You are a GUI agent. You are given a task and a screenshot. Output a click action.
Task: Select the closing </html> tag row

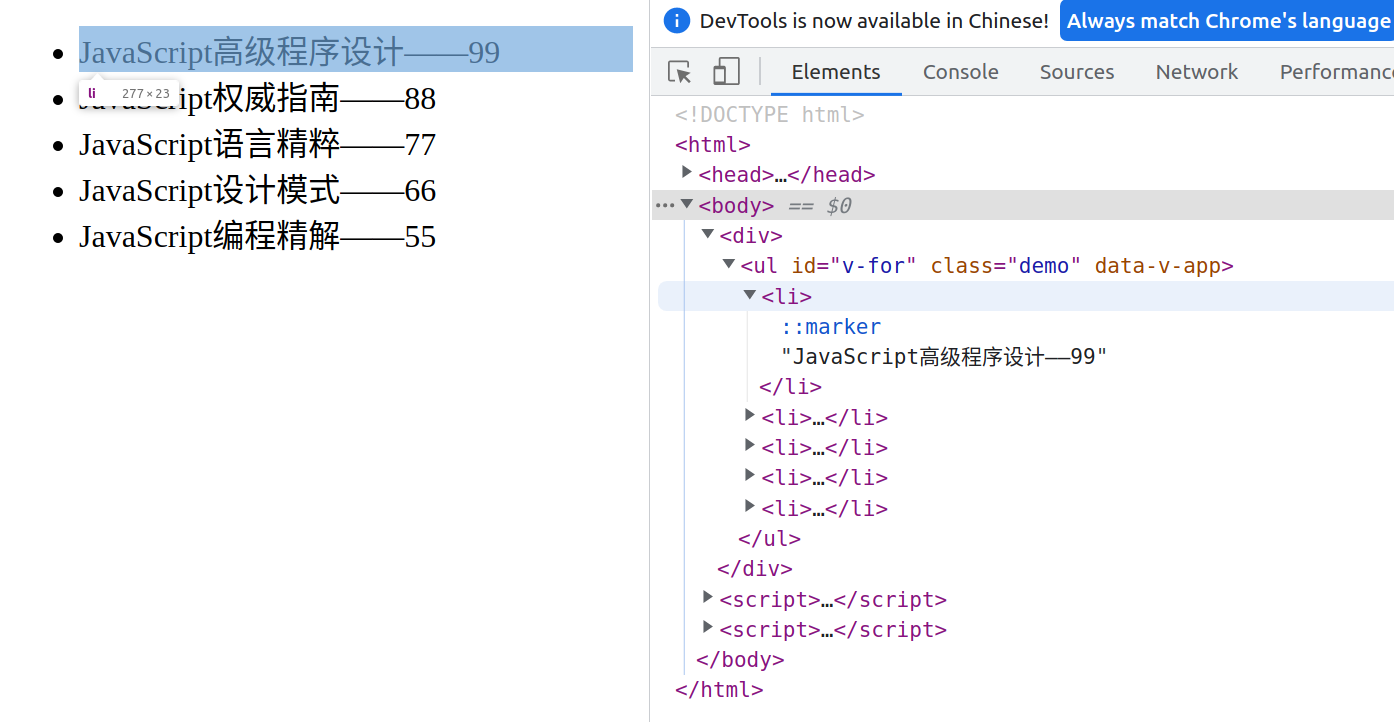pos(719,690)
